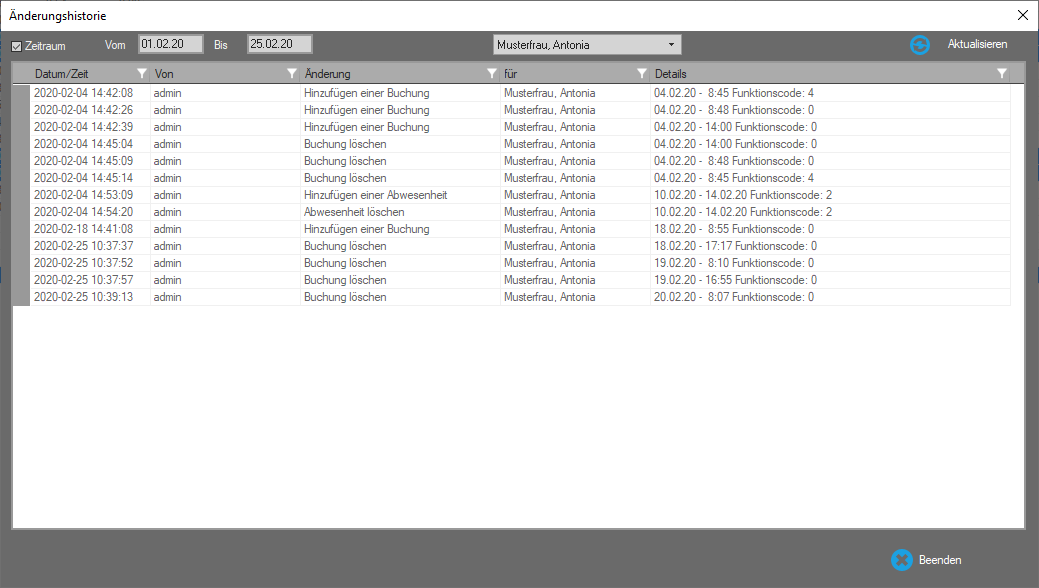Expand the Musterfrau, Antonia employee dropdown
The width and height of the screenshot is (1039, 588).
tap(671, 45)
